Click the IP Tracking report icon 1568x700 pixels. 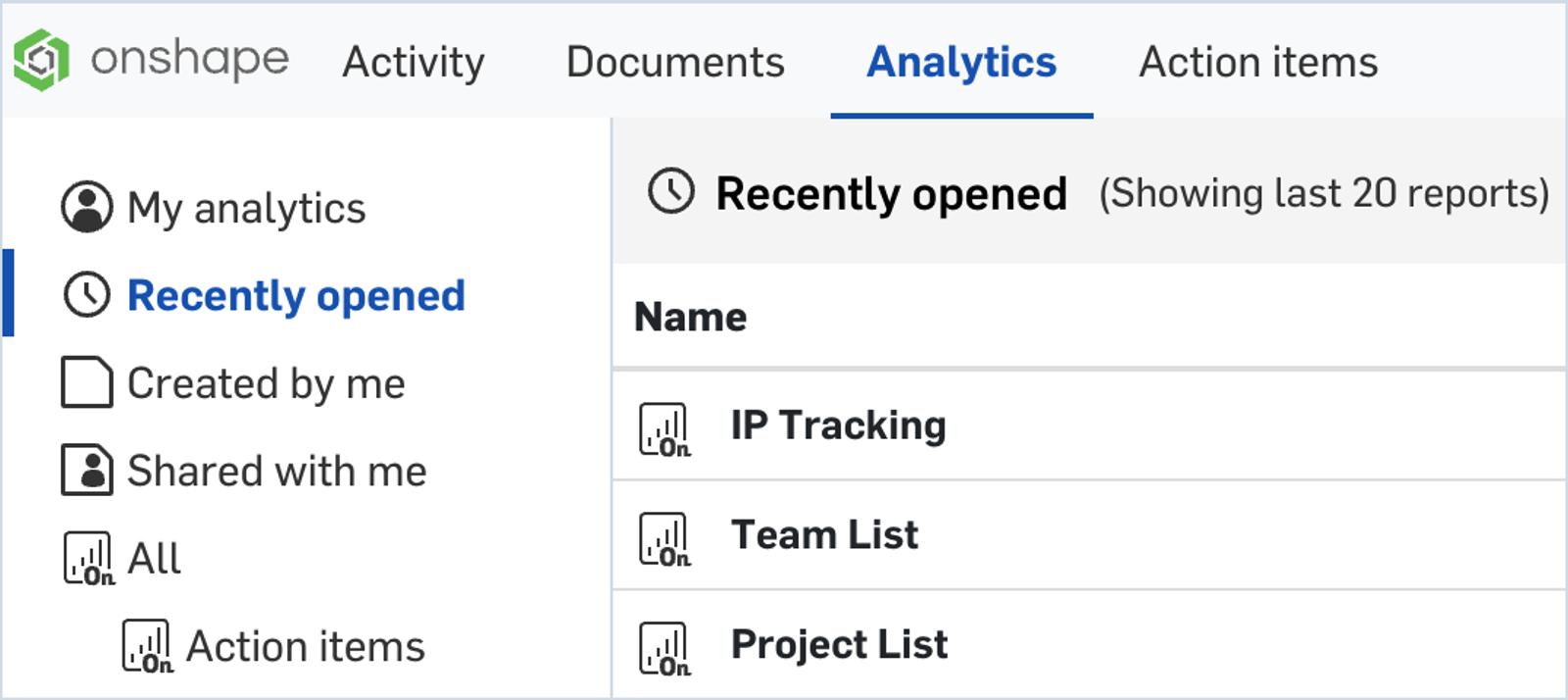pos(664,428)
